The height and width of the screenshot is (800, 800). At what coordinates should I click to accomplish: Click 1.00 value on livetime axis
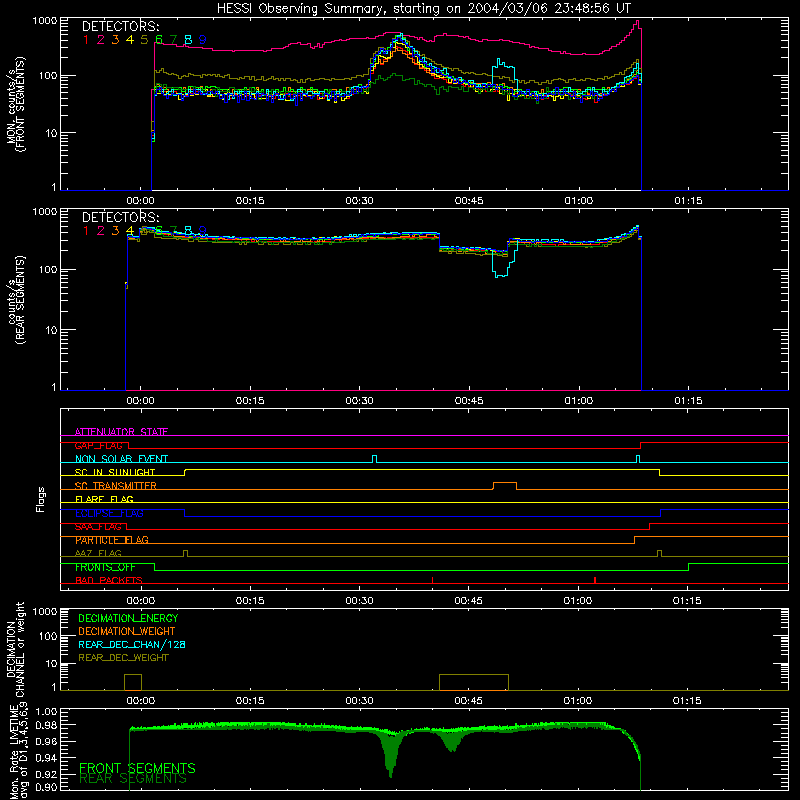click(46, 711)
